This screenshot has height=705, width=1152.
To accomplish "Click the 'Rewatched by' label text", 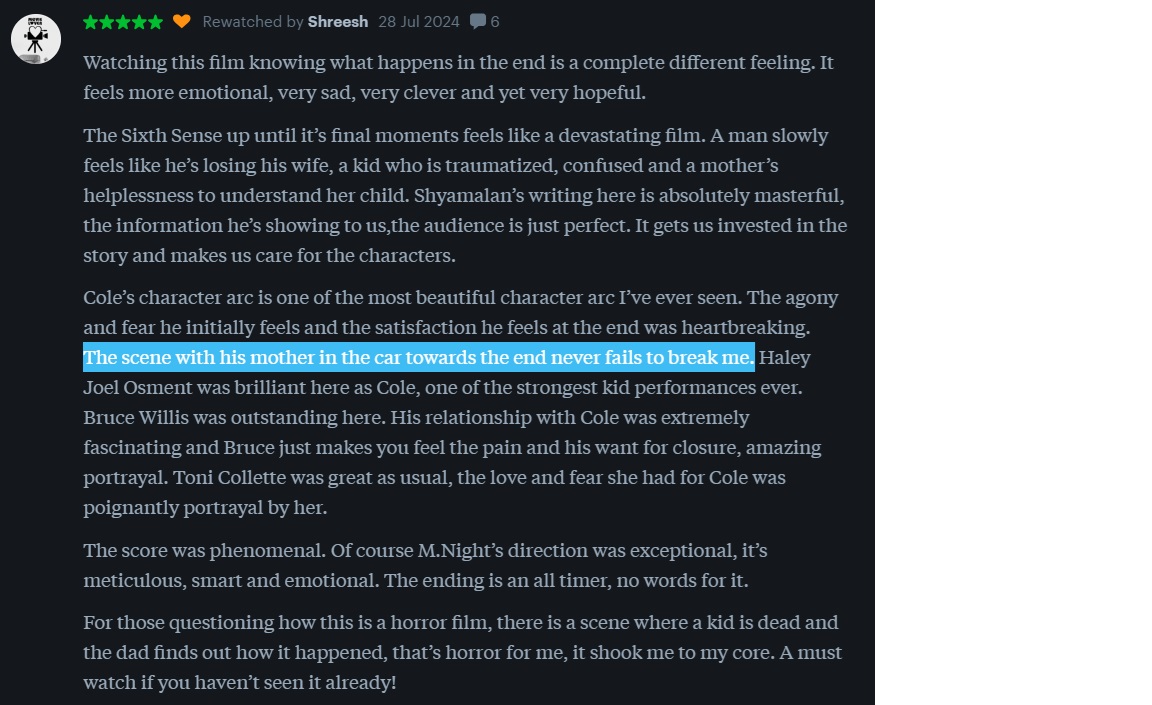I will (x=253, y=21).
